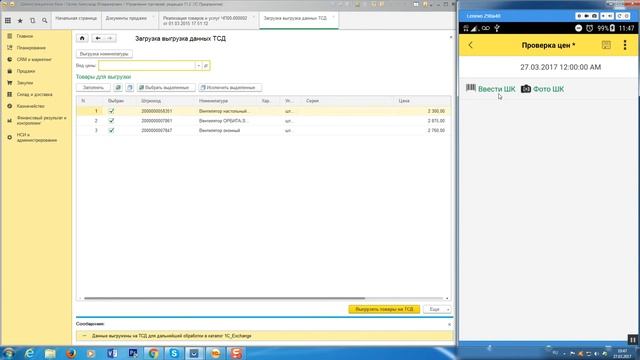
Task: Select the Вентилятор оконный cell
Action: tap(220, 131)
